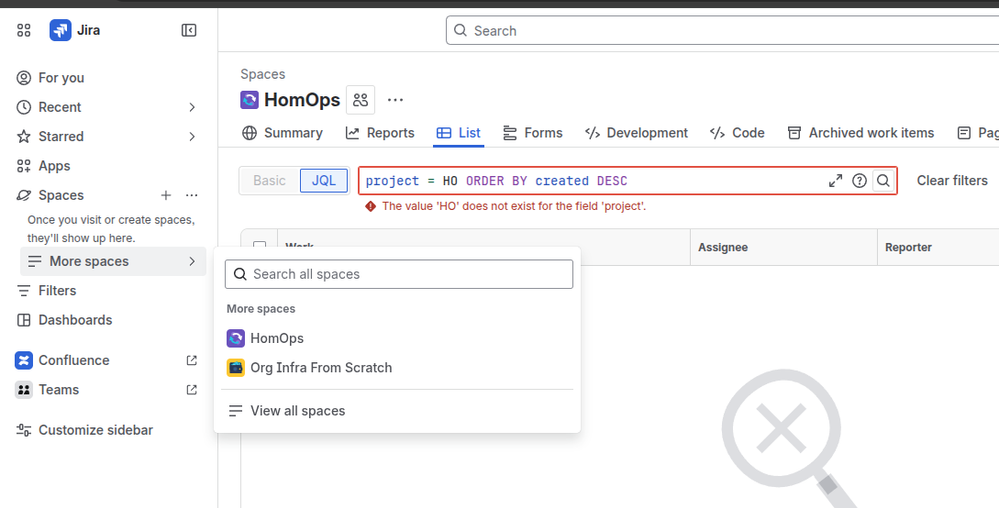Run search with magnifier icon in JQL bar
Image resolution: width=999 pixels, height=508 pixels.
[x=883, y=181]
